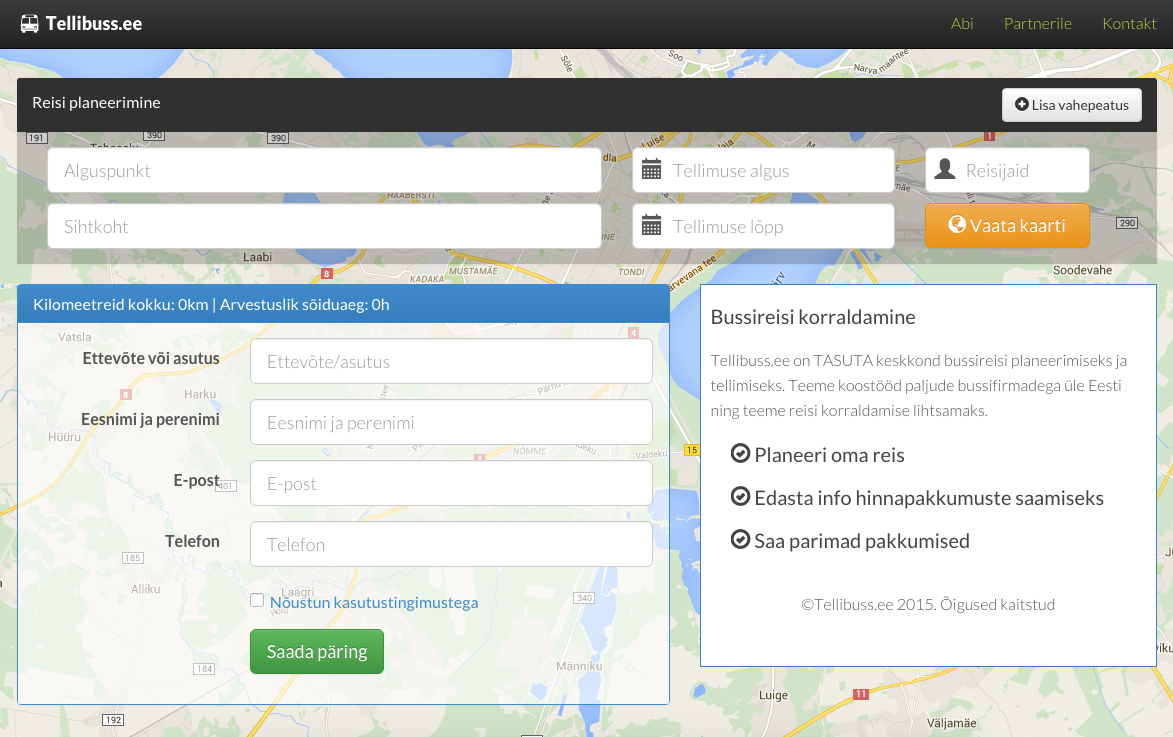Click the Lisa vahepeatus button
The height and width of the screenshot is (737, 1173).
pyautogui.click(x=1071, y=105)
